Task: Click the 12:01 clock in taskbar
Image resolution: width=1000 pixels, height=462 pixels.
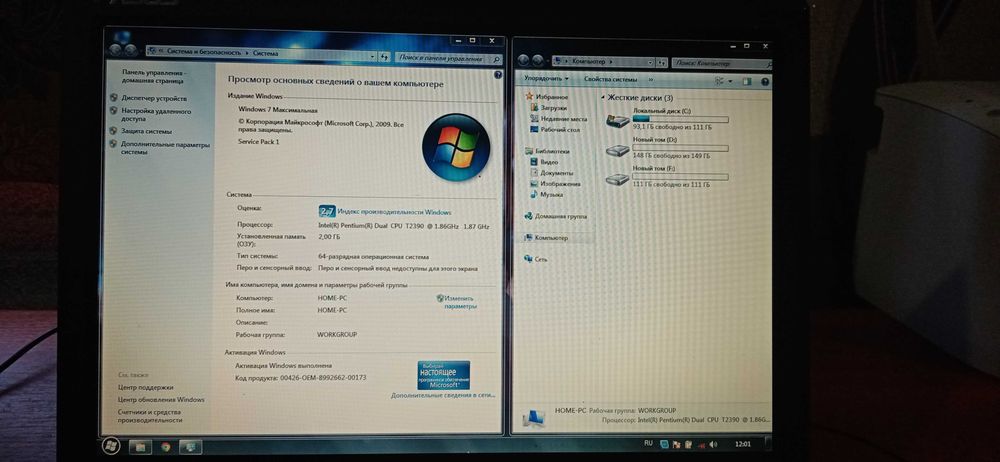Action: (x=742, y=443)
